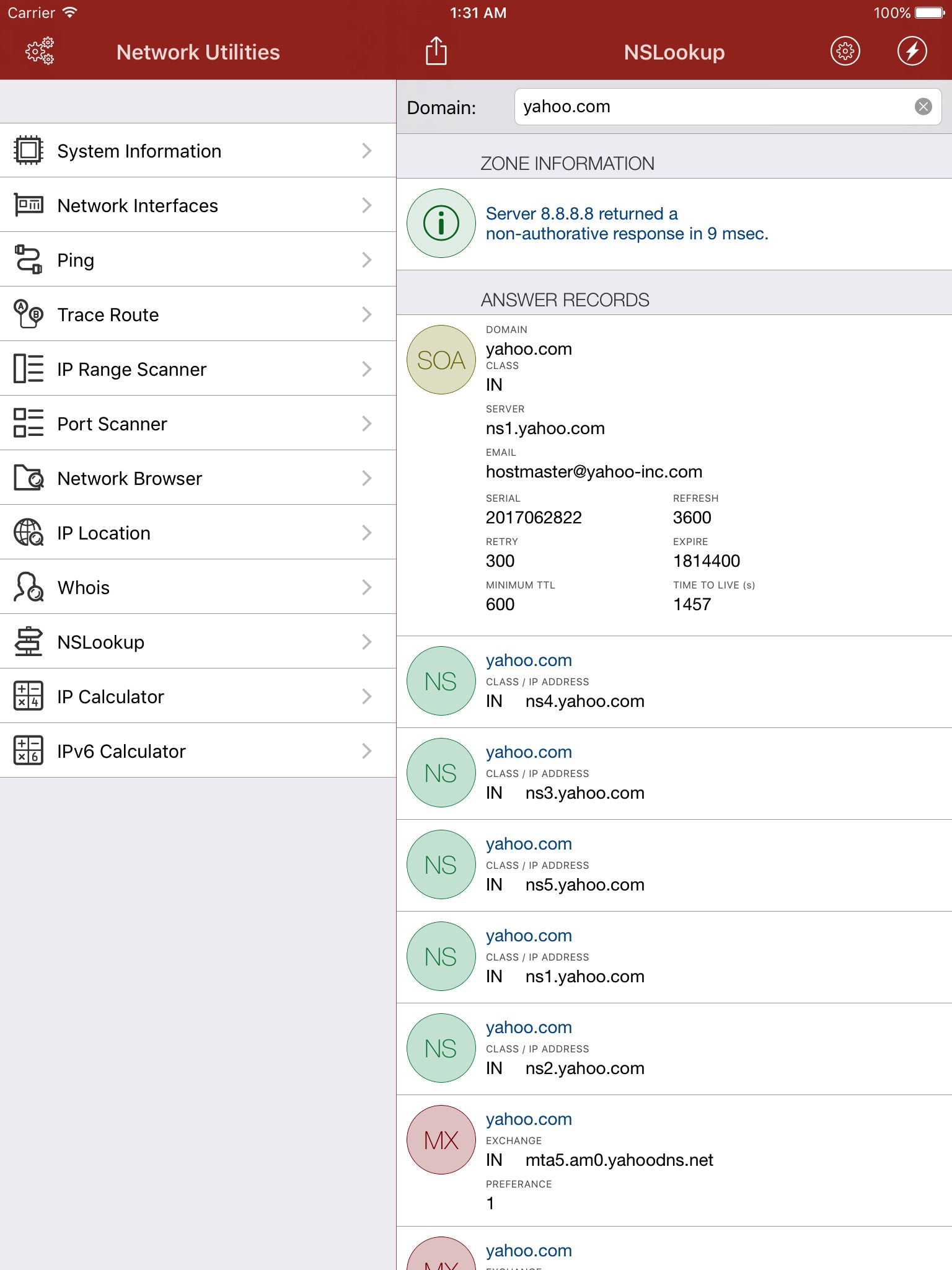Tap the green info icon in Zone Information
Screen dimensions: 952x1270
point(441,223)
